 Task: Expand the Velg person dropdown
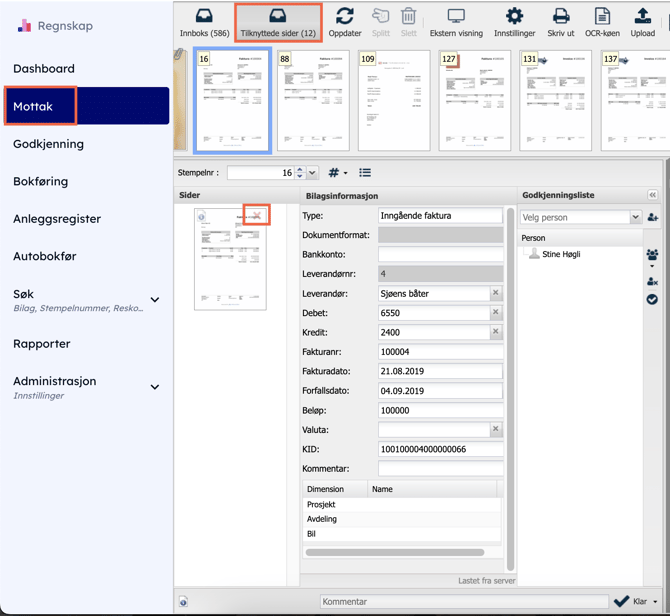(635, 217)
